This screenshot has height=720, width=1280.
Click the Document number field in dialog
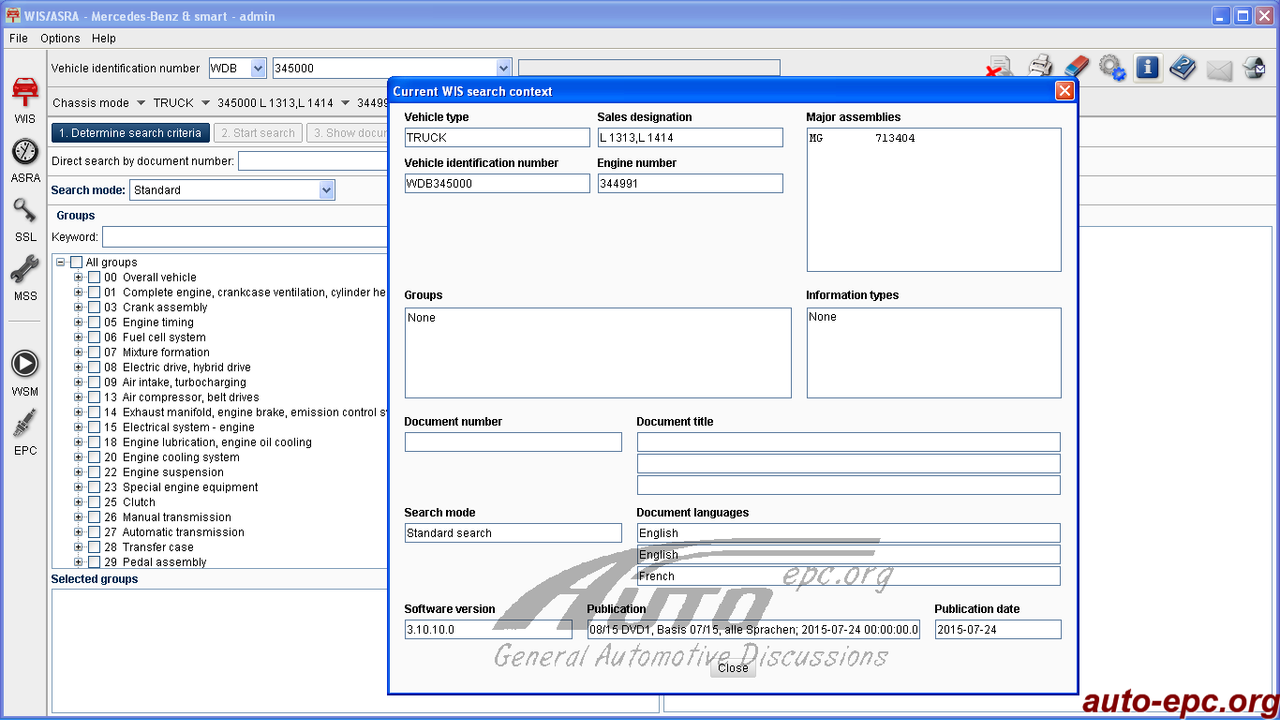click(513, 442)
